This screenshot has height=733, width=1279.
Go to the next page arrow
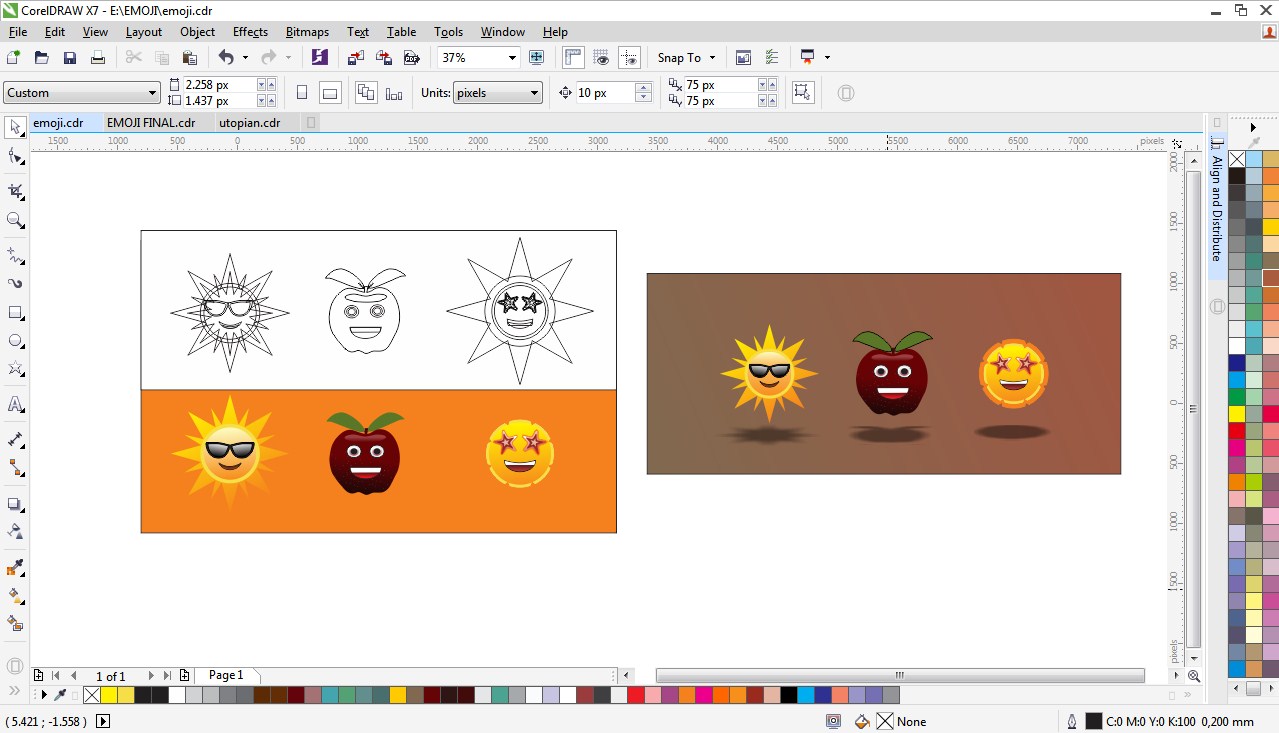151,676
